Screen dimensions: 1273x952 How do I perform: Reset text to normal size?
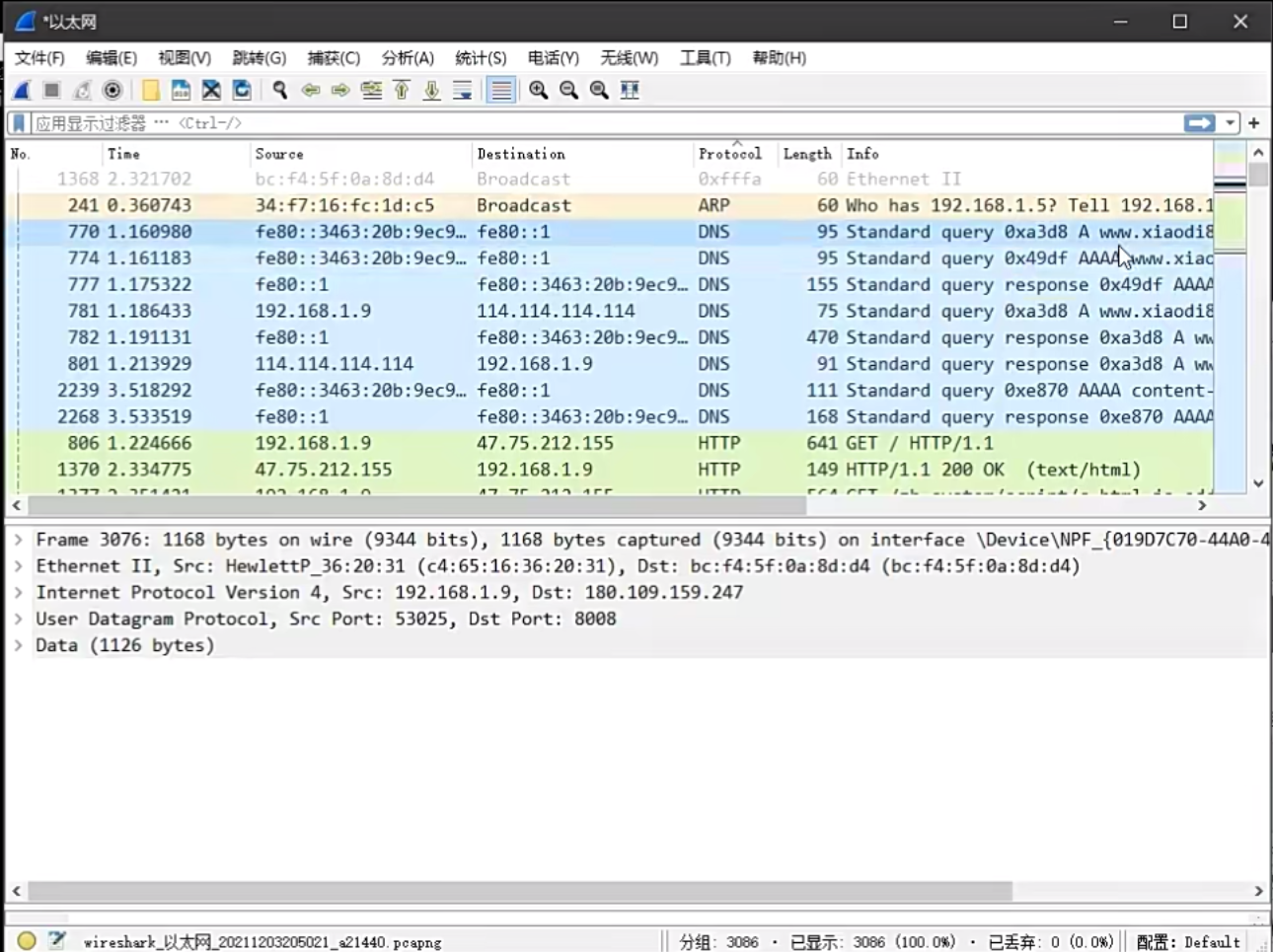tap(599, 91)
